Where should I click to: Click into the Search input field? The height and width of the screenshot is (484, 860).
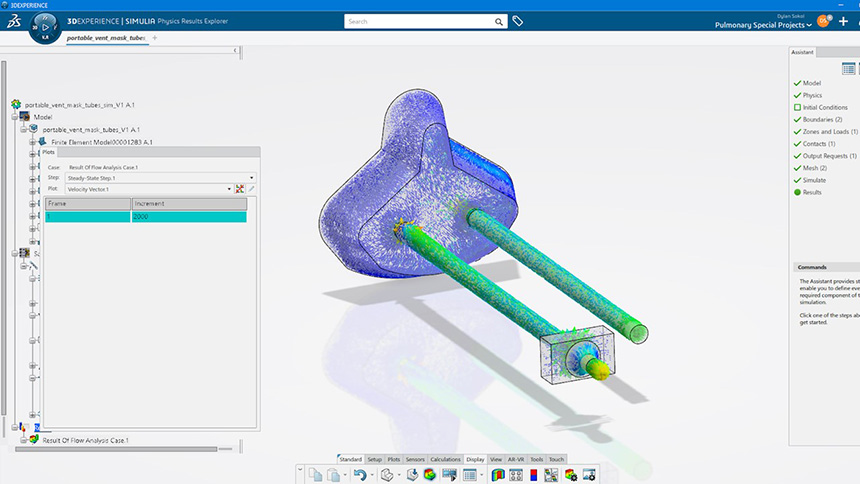coord(418,21)
